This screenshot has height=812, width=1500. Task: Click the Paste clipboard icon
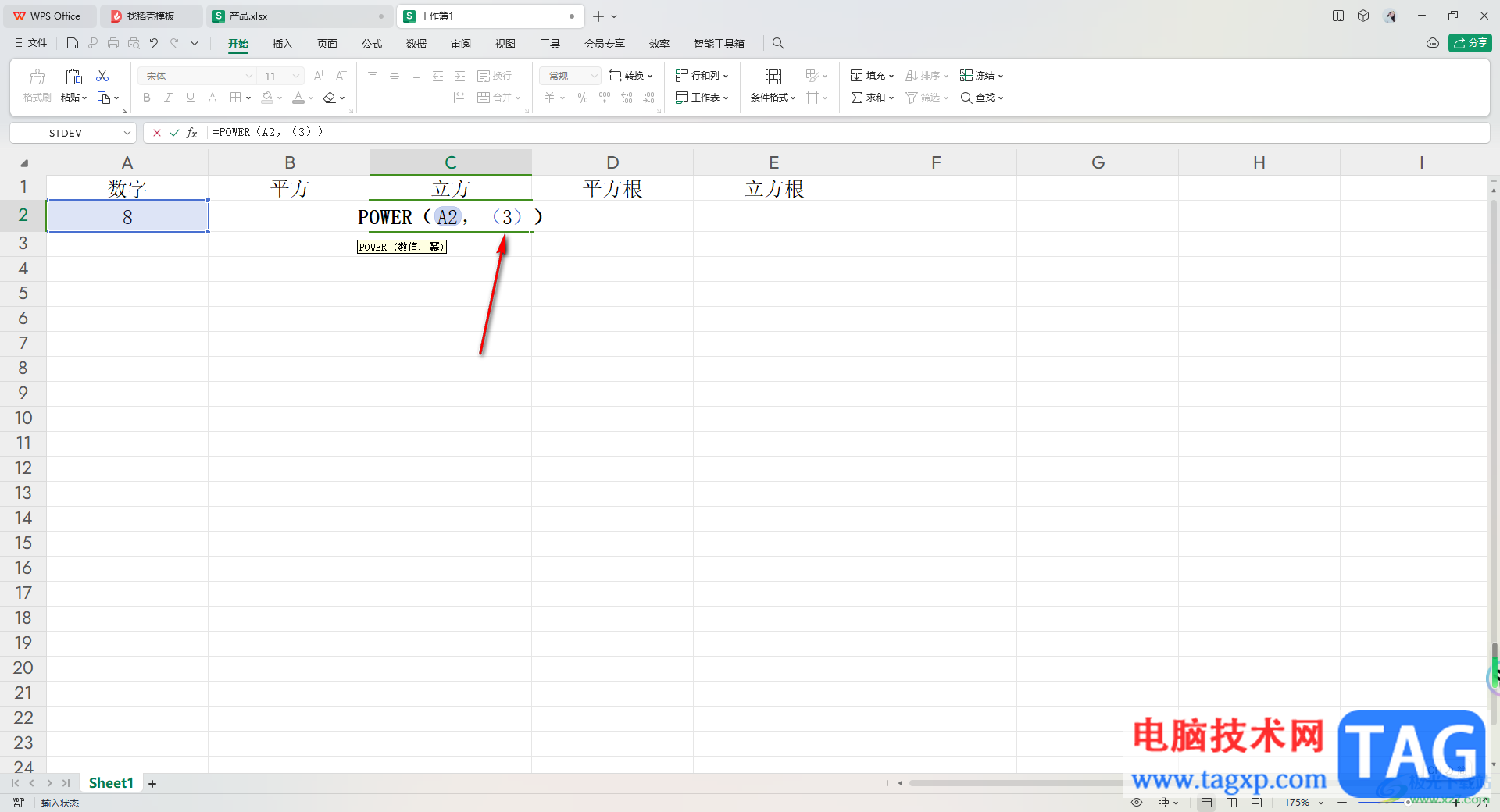pos(73,77)
